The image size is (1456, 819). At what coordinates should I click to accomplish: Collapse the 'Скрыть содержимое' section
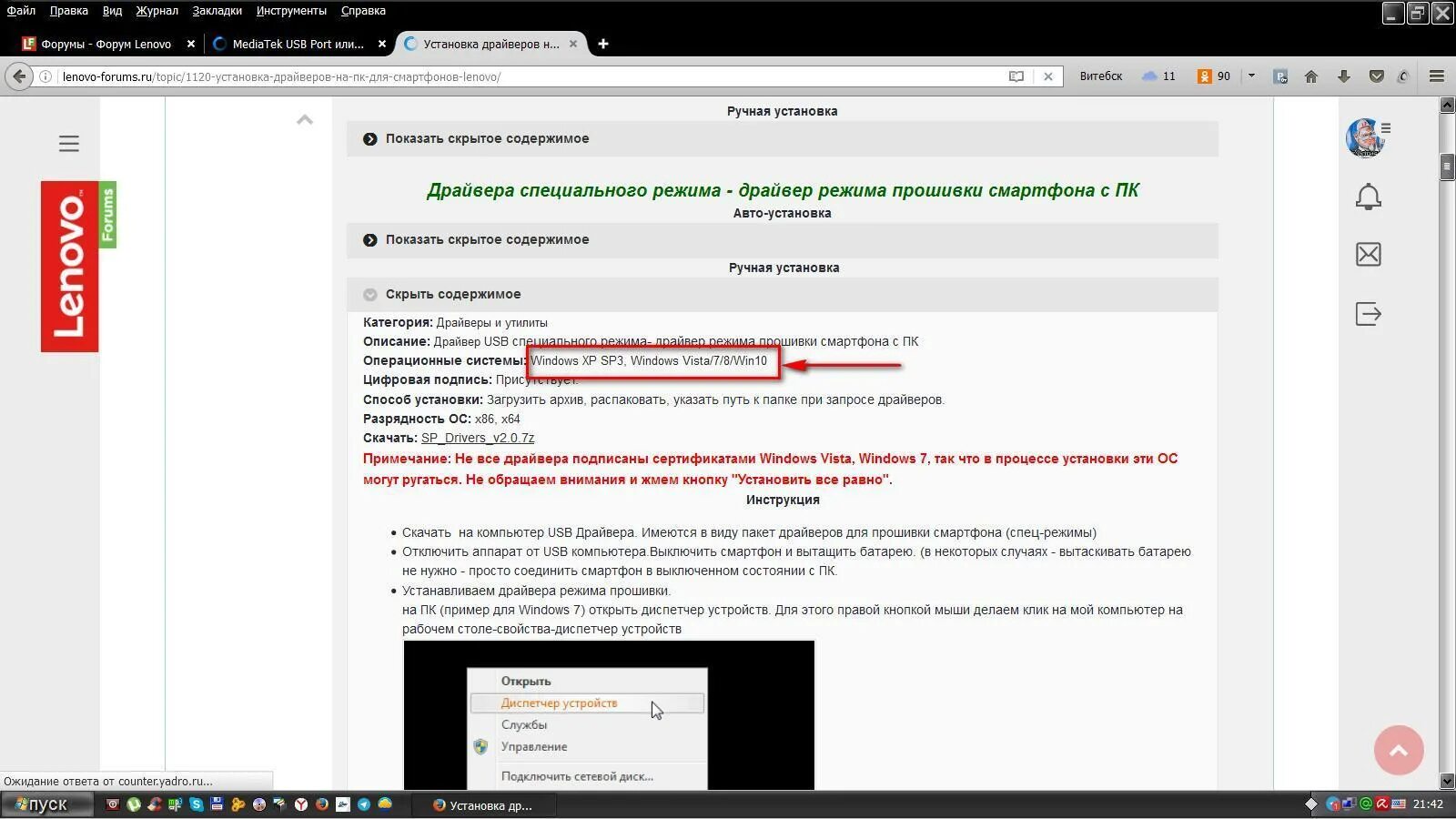(453, 294)
